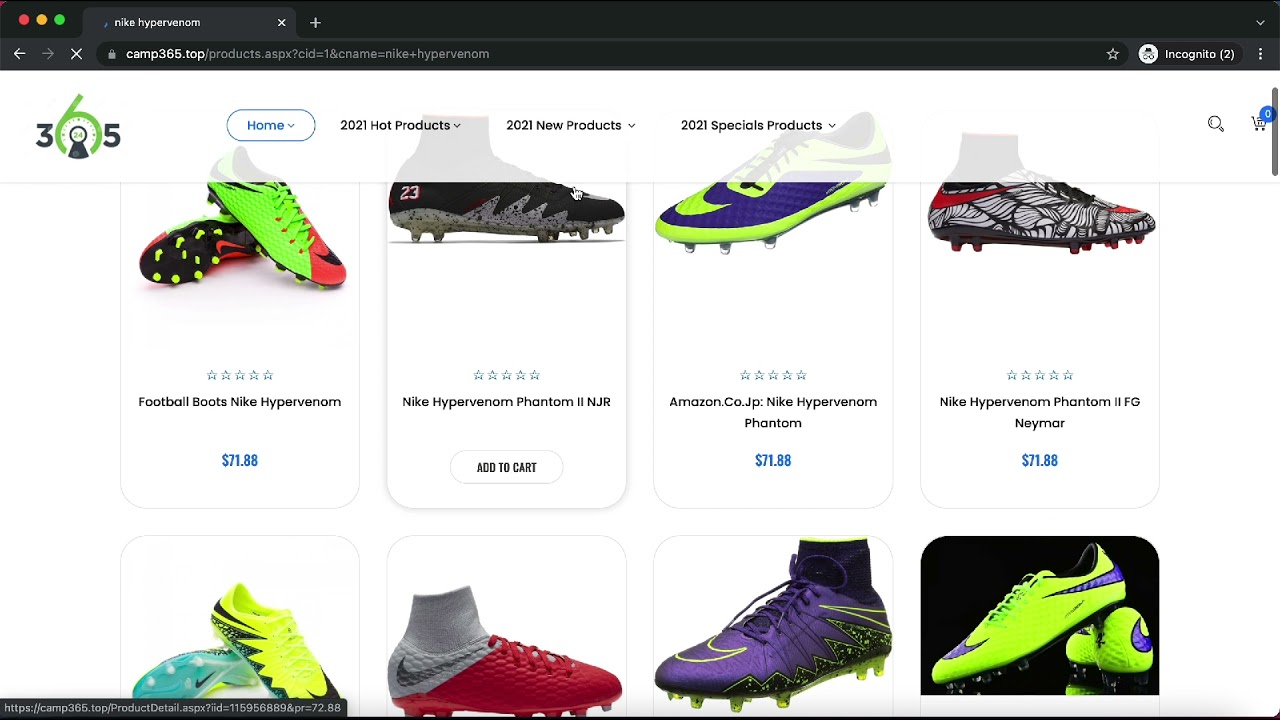The width and height of the screenshot is (1280, 720).
Task: Rate Amazon.Co.Jp Nike Hypervenom Phantom stars
Action: [773, 375]
